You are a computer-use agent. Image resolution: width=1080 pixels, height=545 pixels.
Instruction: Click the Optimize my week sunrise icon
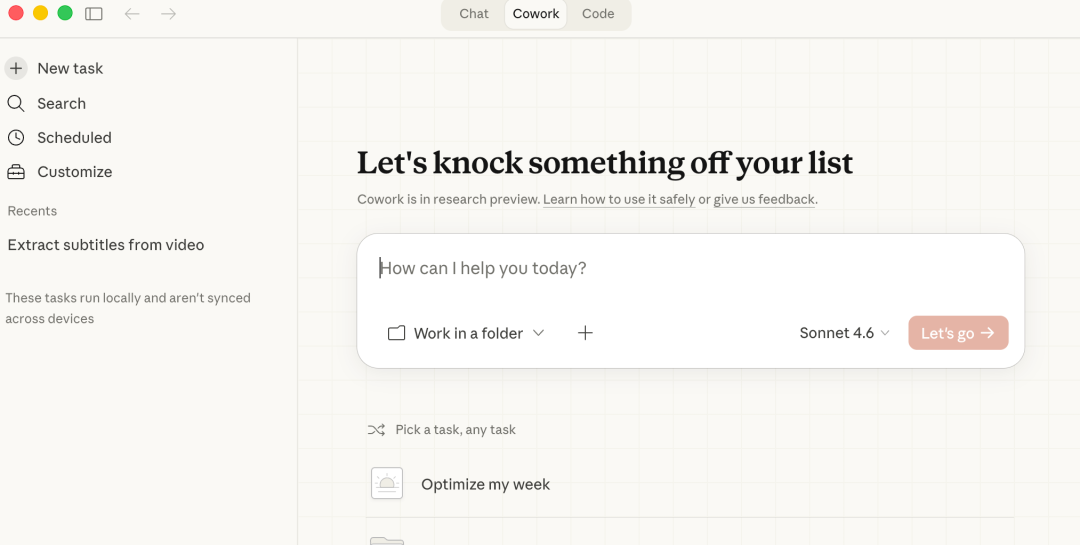click(x=387, y=484)
